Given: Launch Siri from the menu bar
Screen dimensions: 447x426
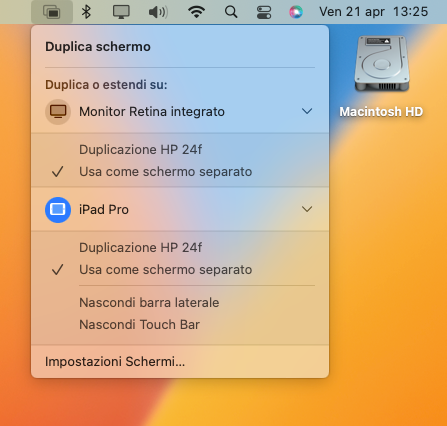Looking at the screenshot, I should (296, 12).
